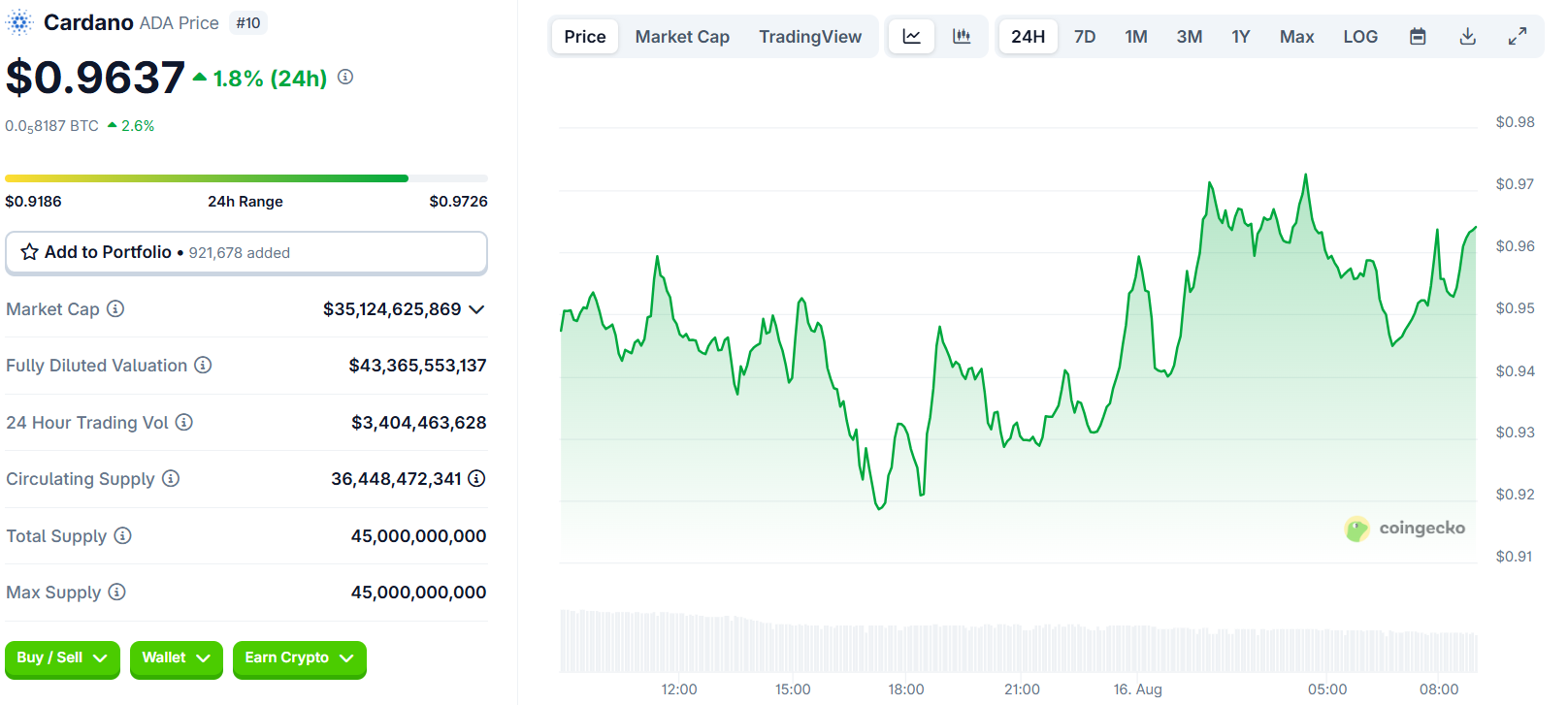
Task: Switch to the Market Cap tab
Action: pyautogui.click(x=682, y=37)
